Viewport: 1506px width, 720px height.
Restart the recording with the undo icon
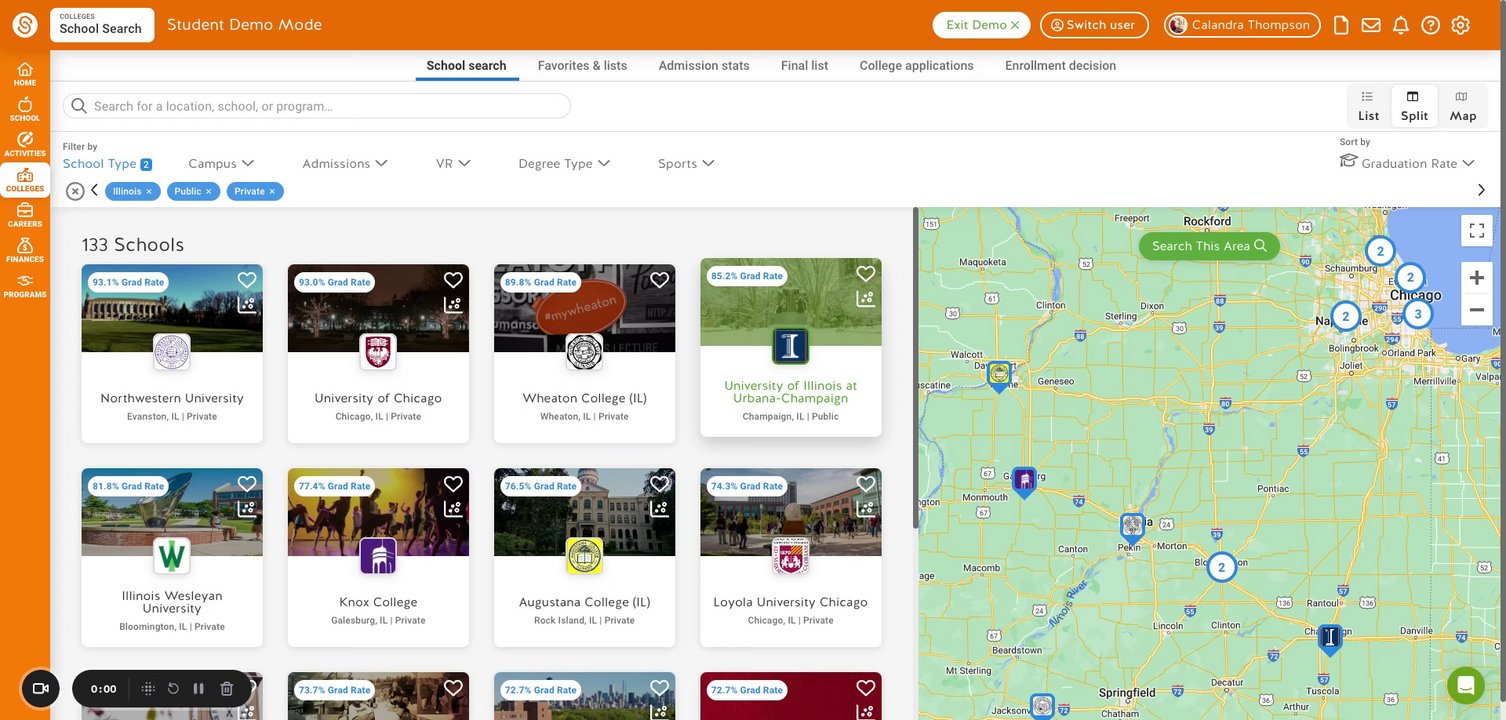click(173, 688)
